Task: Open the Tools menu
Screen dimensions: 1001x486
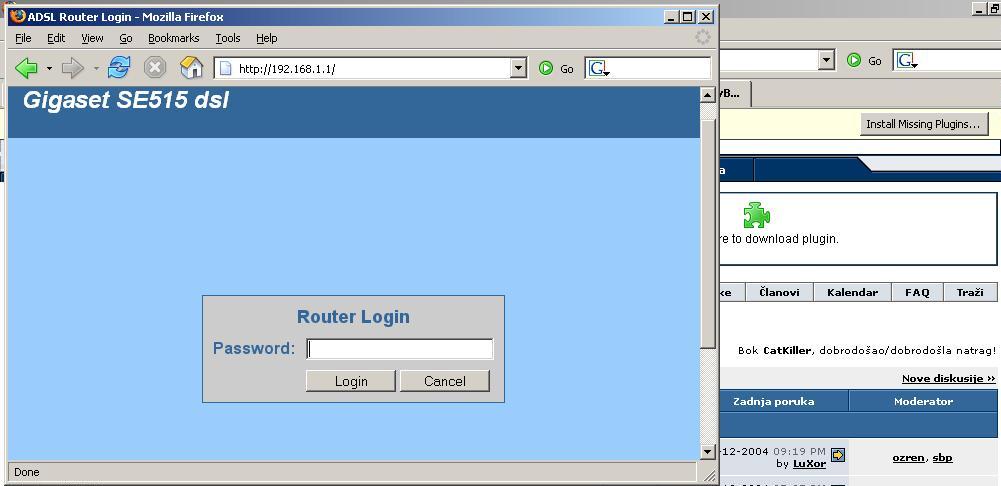Action: click(228, 38)
